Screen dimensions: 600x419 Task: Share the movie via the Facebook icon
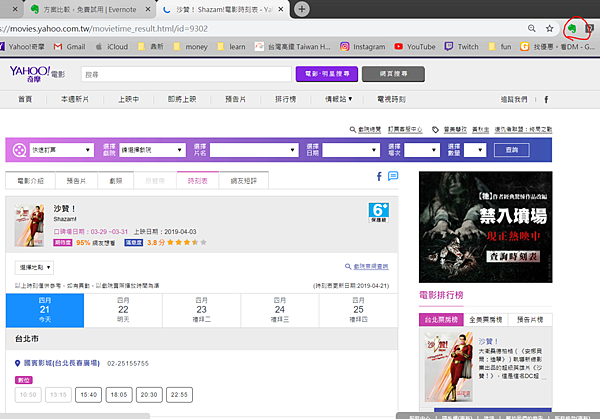pos(379,176)
